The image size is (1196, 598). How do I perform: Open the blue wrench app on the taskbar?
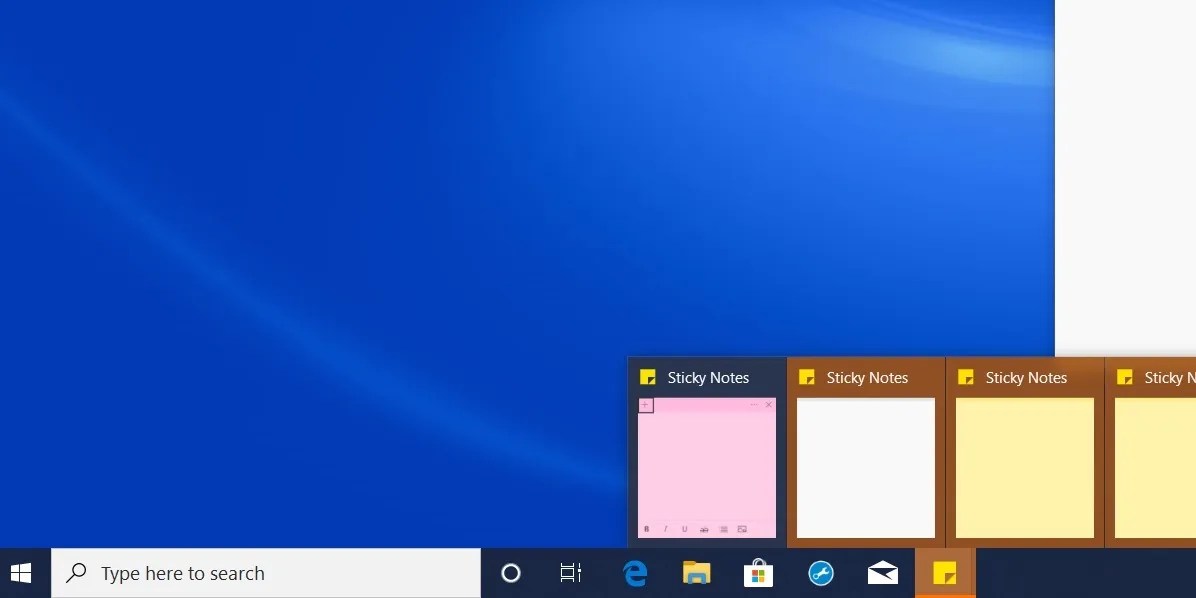click(x=821, y=573)
